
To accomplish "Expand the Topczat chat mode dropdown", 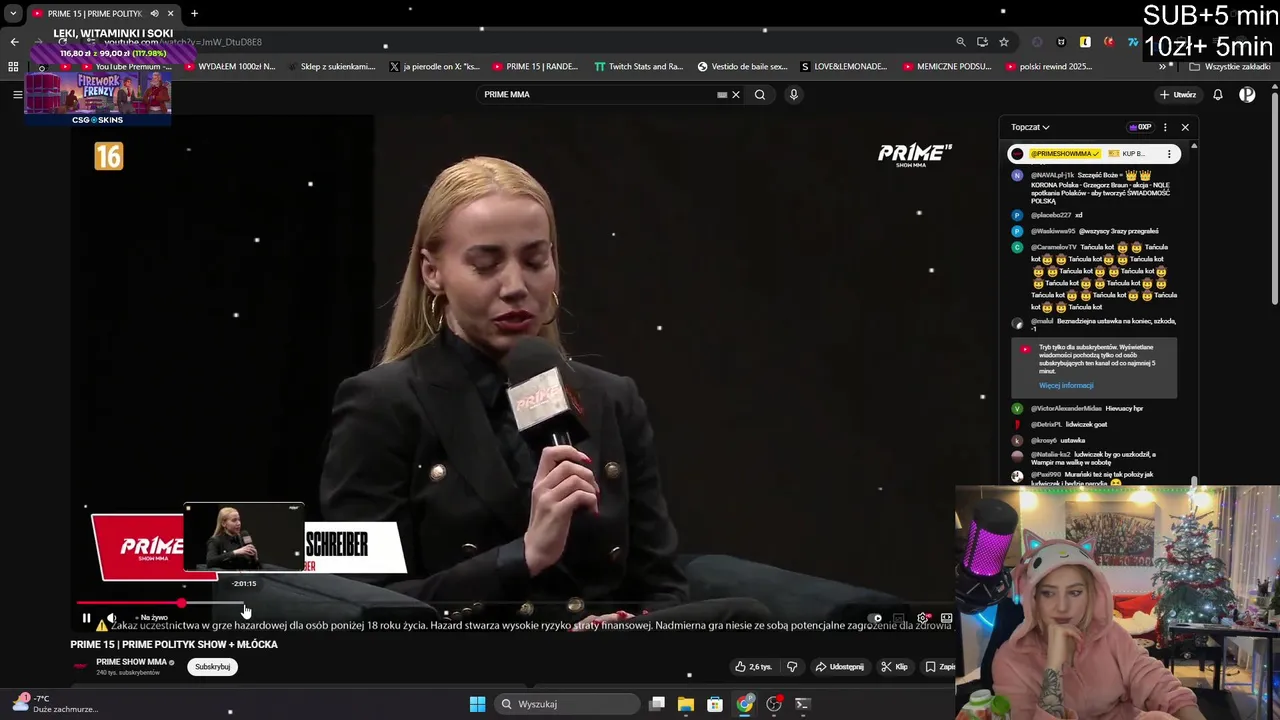I will coord(1030,127).
